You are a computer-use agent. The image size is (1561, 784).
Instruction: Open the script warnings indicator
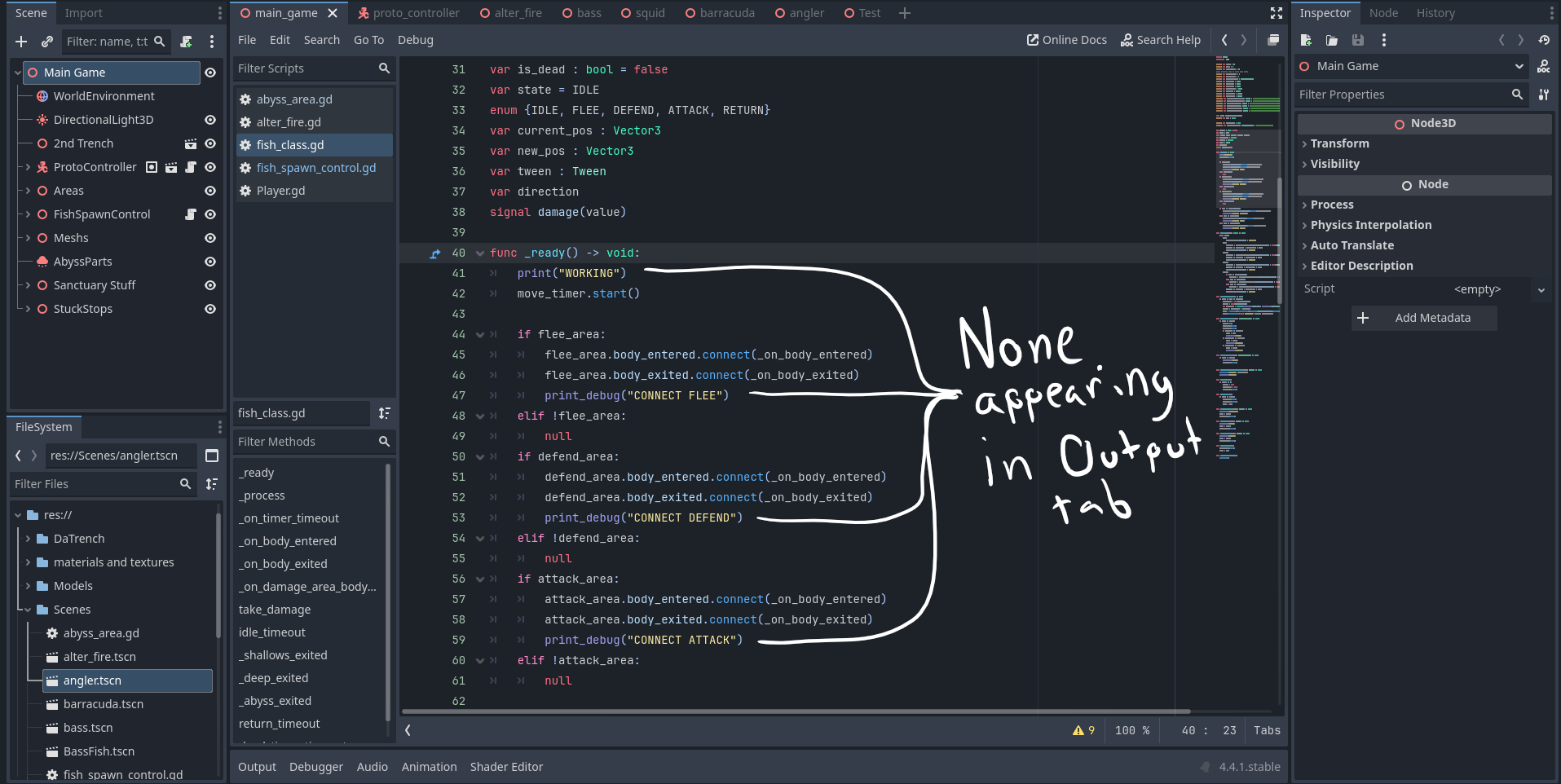[x=1083, y=730]
